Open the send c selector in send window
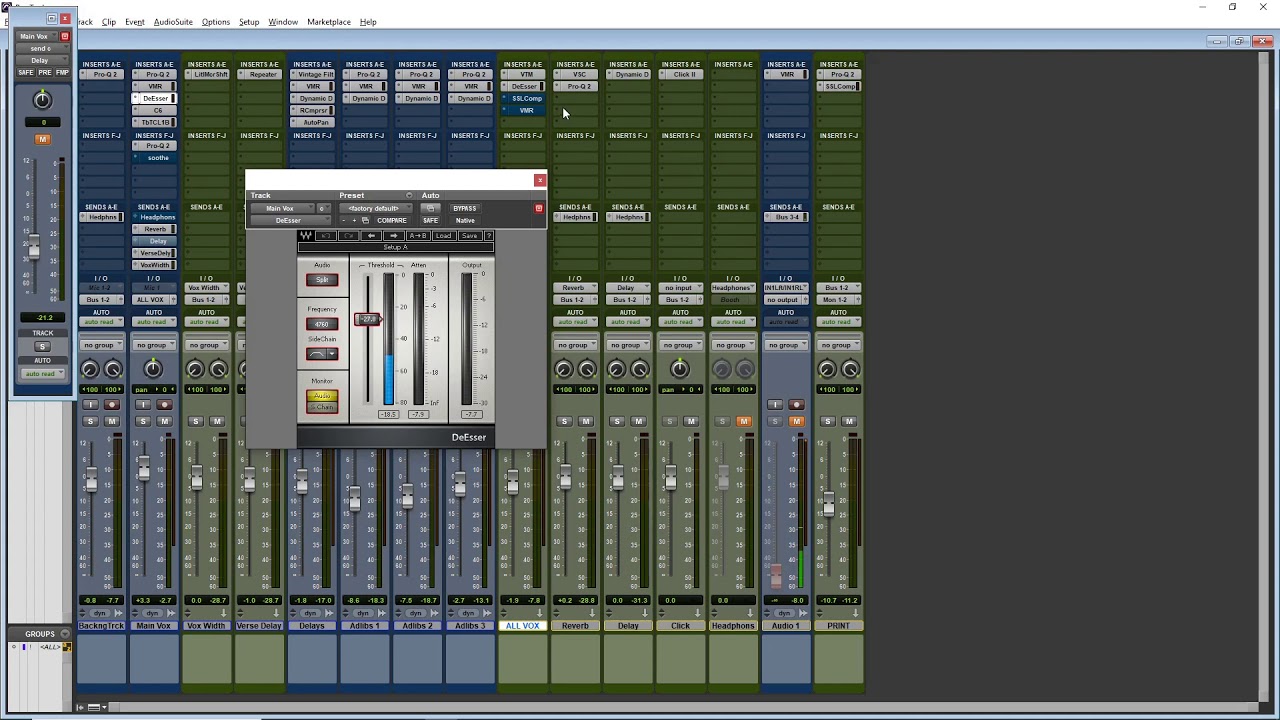1280x720 pixels. (x=42, y=48)
